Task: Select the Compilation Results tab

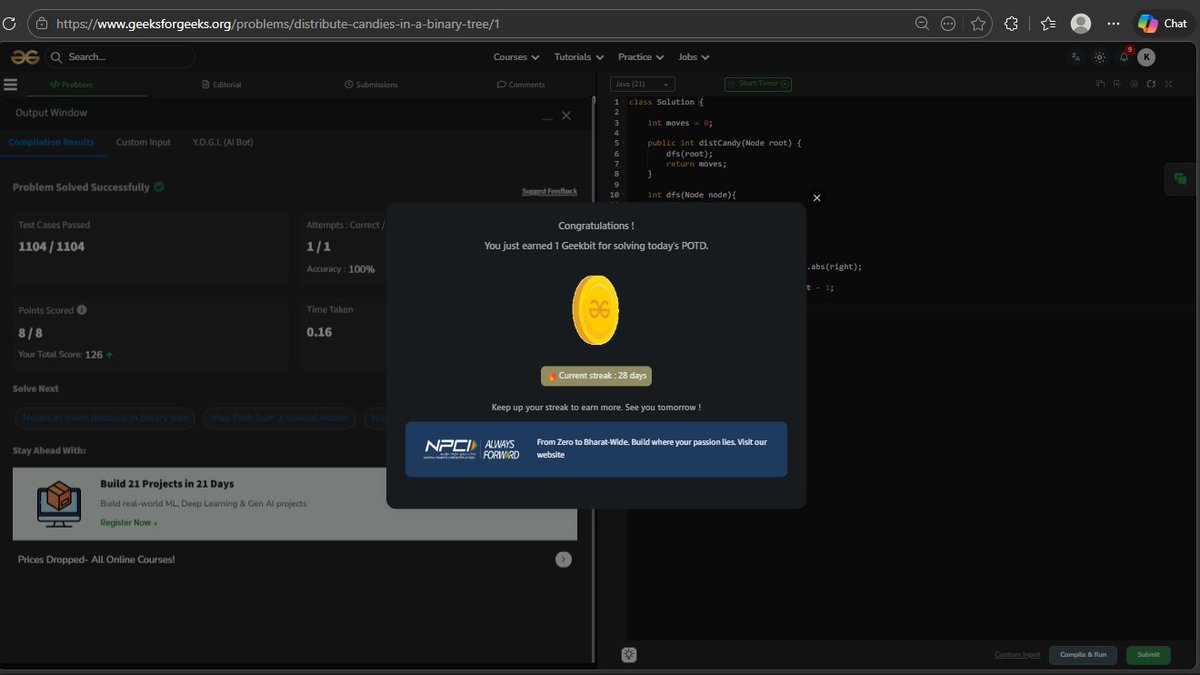Action: point(51,142)
